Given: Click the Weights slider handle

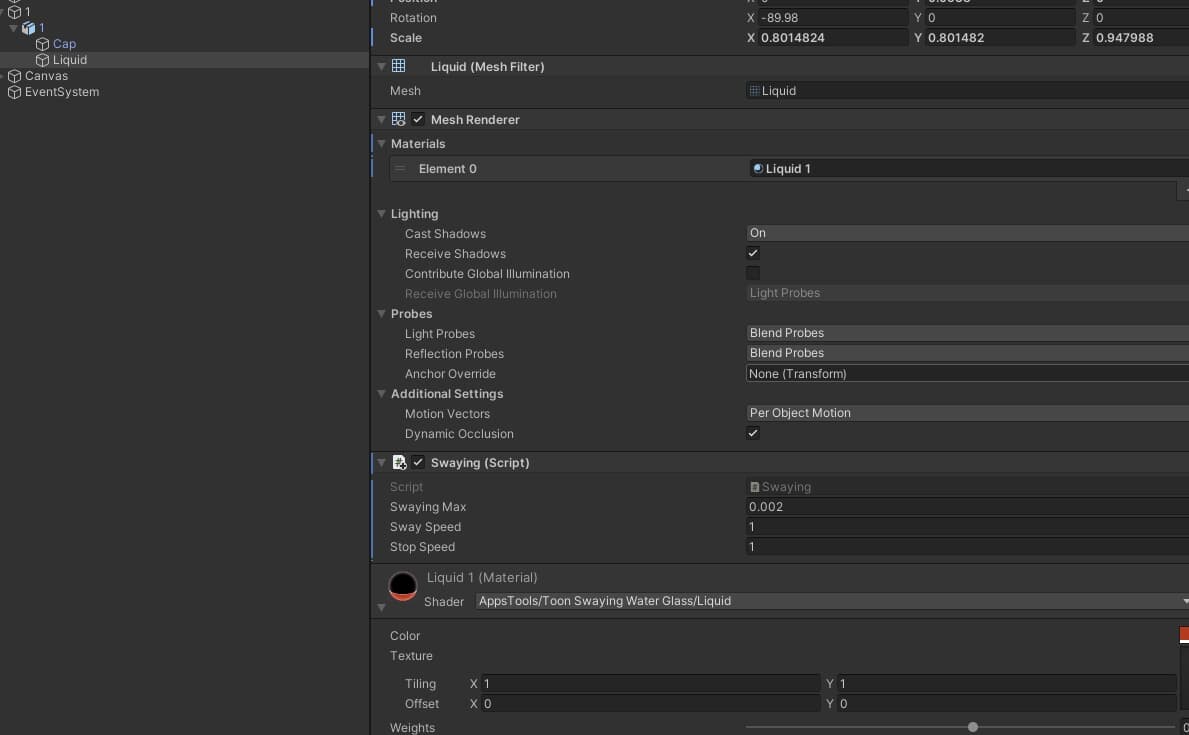Looking at the screenshot, I should pyautogui.click(x=972, y=728).
